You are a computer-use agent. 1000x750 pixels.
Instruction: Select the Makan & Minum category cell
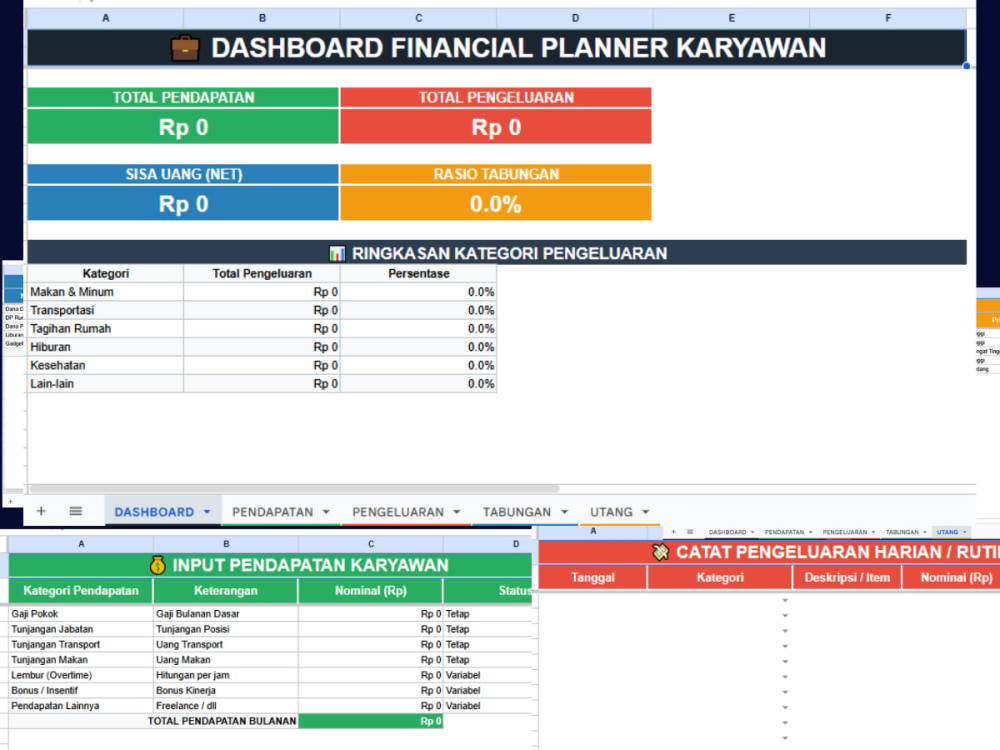click(x=105, y=292)
